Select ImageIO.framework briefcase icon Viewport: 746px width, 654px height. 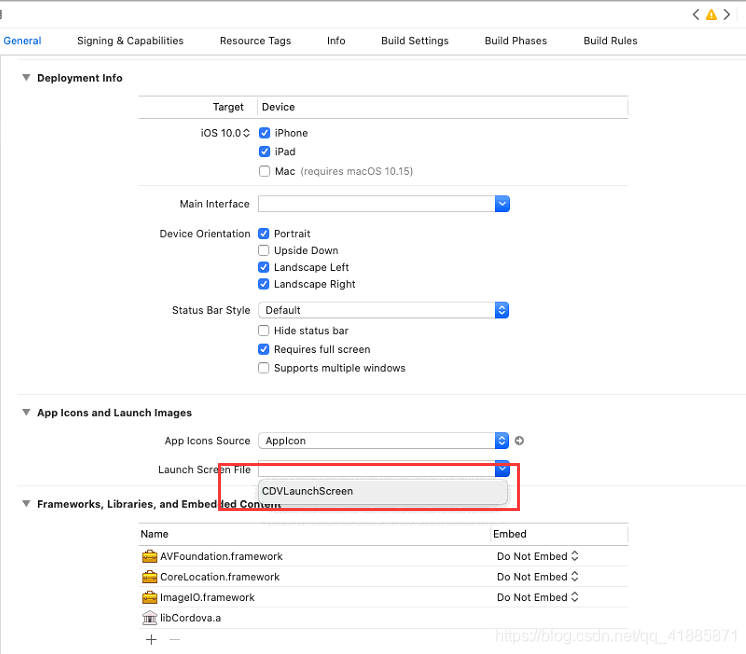coord(149,597)
